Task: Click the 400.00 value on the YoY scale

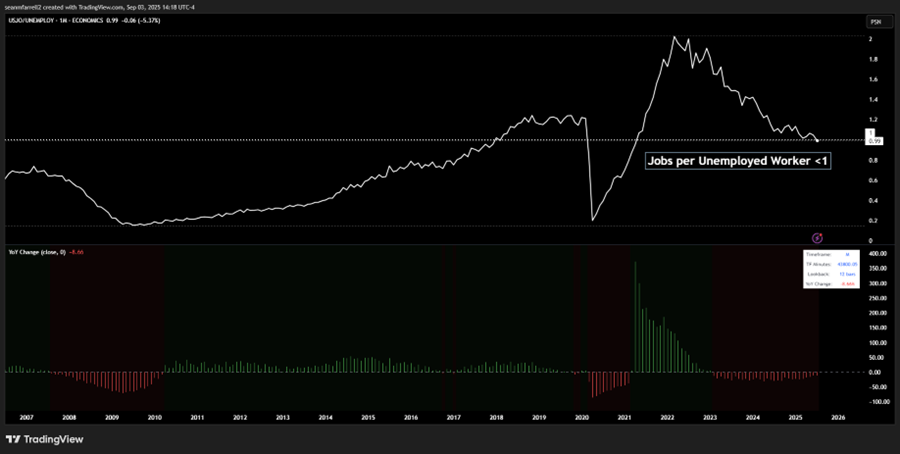Action: point(877,254)
